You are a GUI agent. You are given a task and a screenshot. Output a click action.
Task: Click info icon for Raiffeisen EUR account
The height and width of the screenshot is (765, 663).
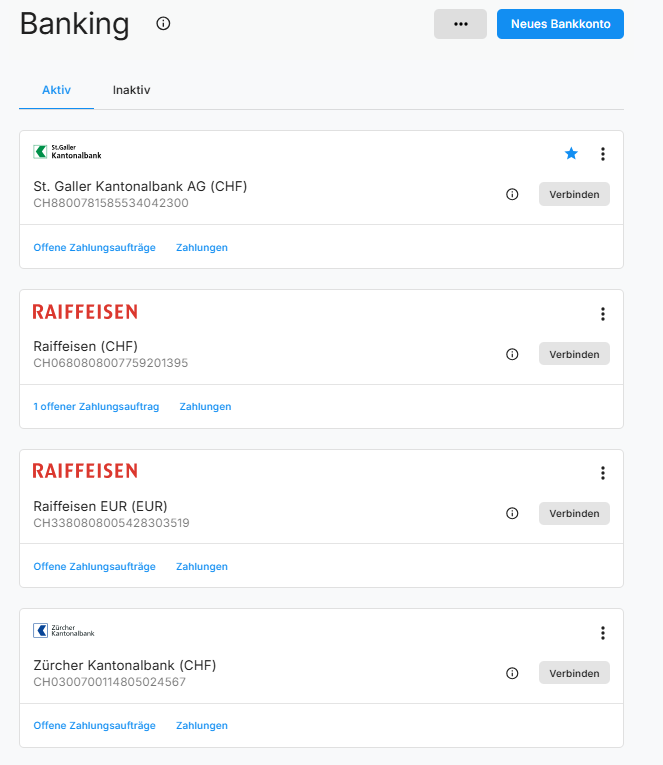pos(513,513)
